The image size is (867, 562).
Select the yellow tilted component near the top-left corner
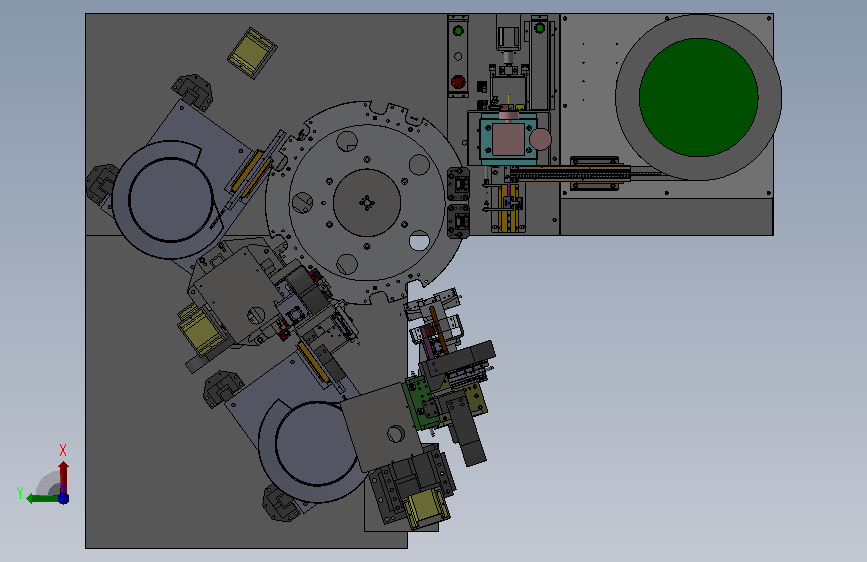[x=252, y=53]
